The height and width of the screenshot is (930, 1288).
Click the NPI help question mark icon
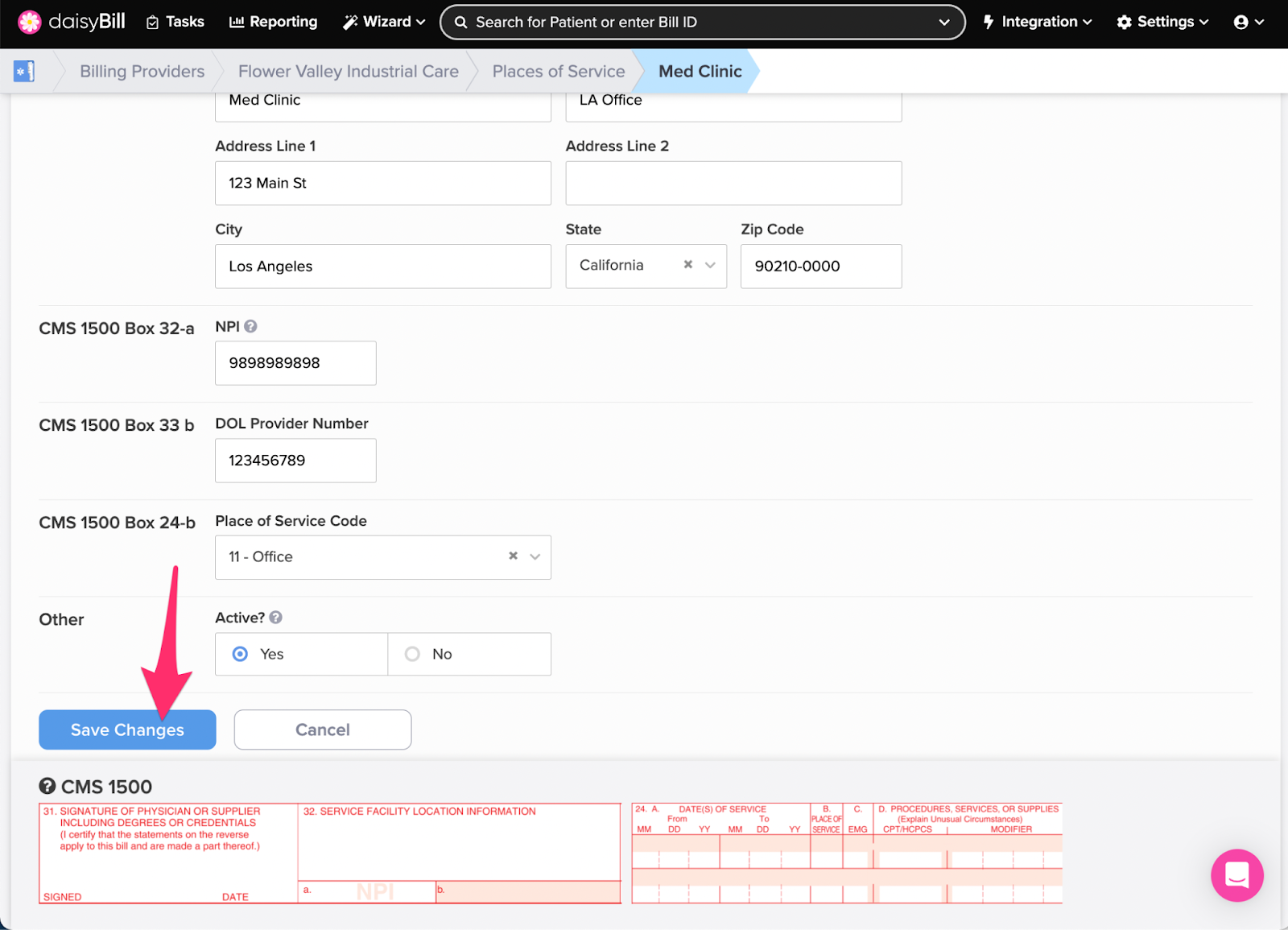[251, 326]
